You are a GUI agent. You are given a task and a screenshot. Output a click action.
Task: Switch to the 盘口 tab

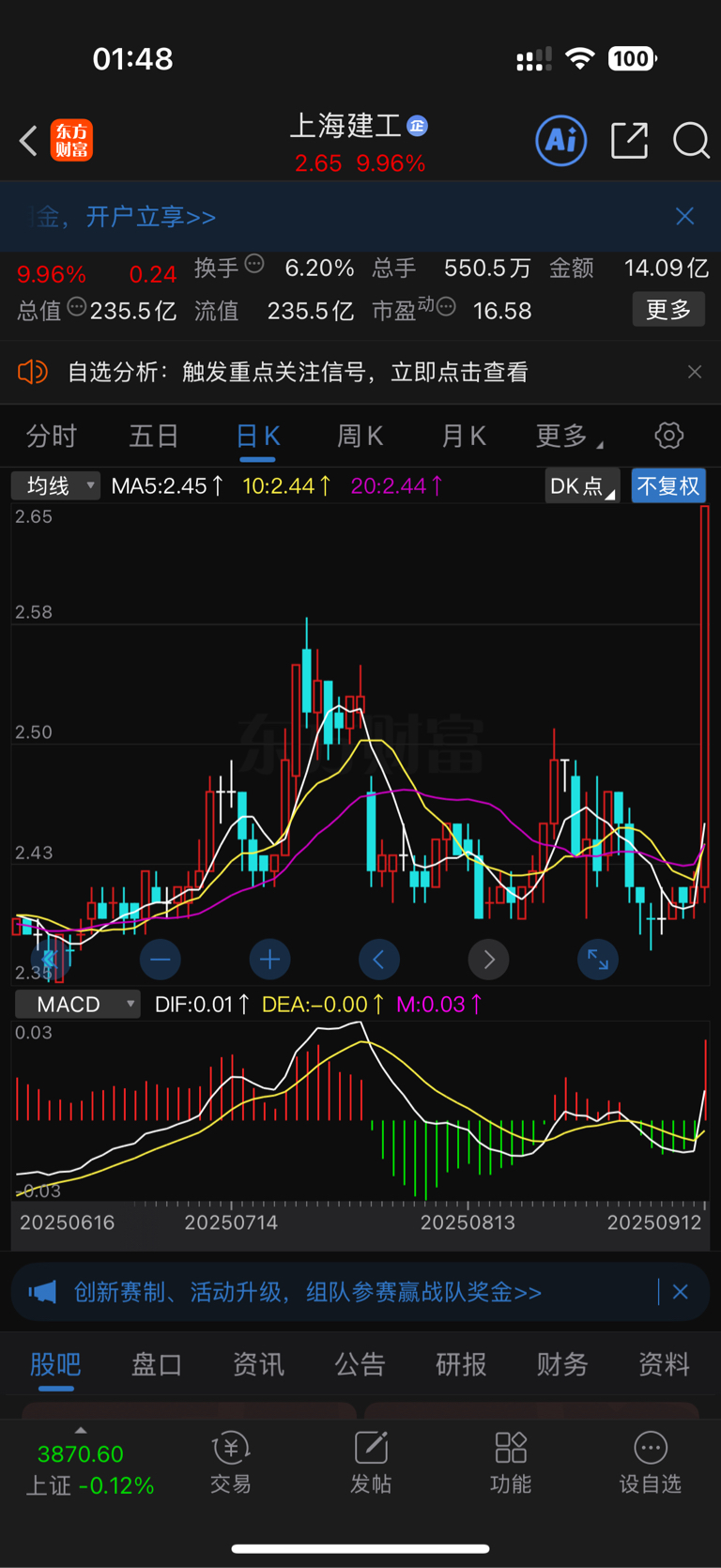click(x=157, y=1363)
